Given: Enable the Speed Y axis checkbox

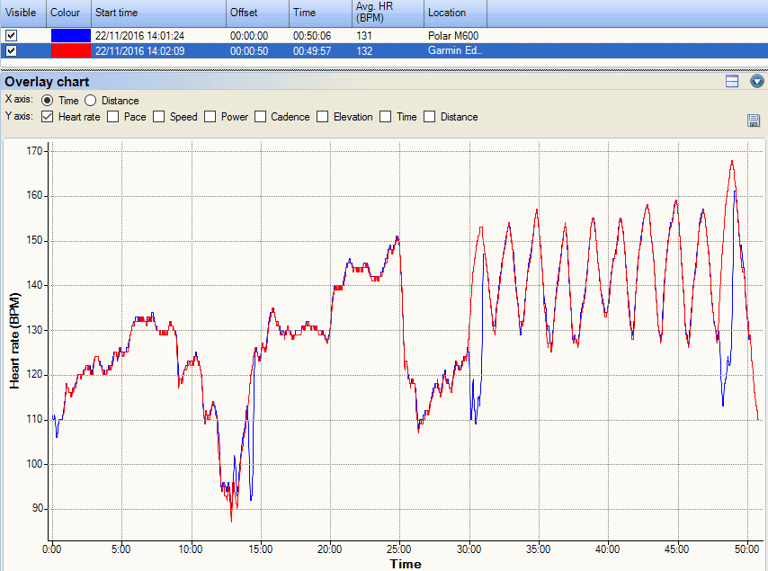Looking at the screenshot, I should tap(159, 117).
